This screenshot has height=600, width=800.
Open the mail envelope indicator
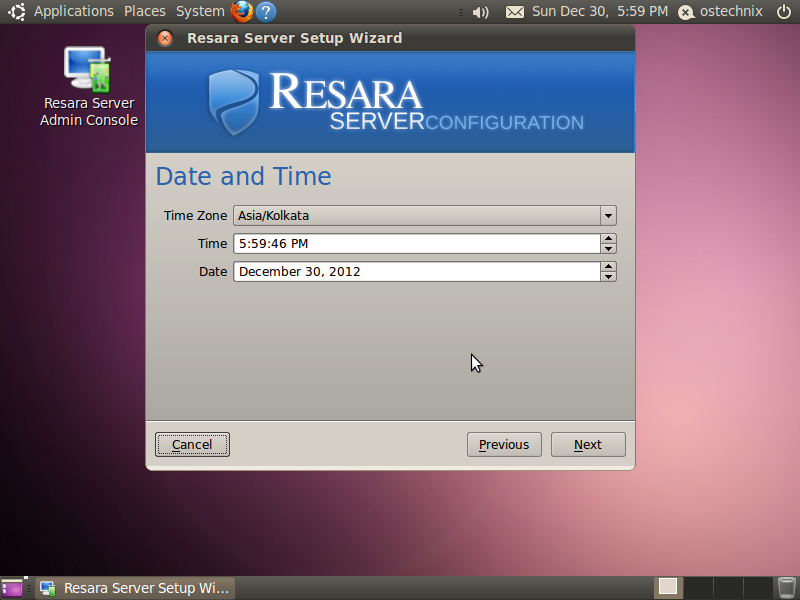point(514,12)
